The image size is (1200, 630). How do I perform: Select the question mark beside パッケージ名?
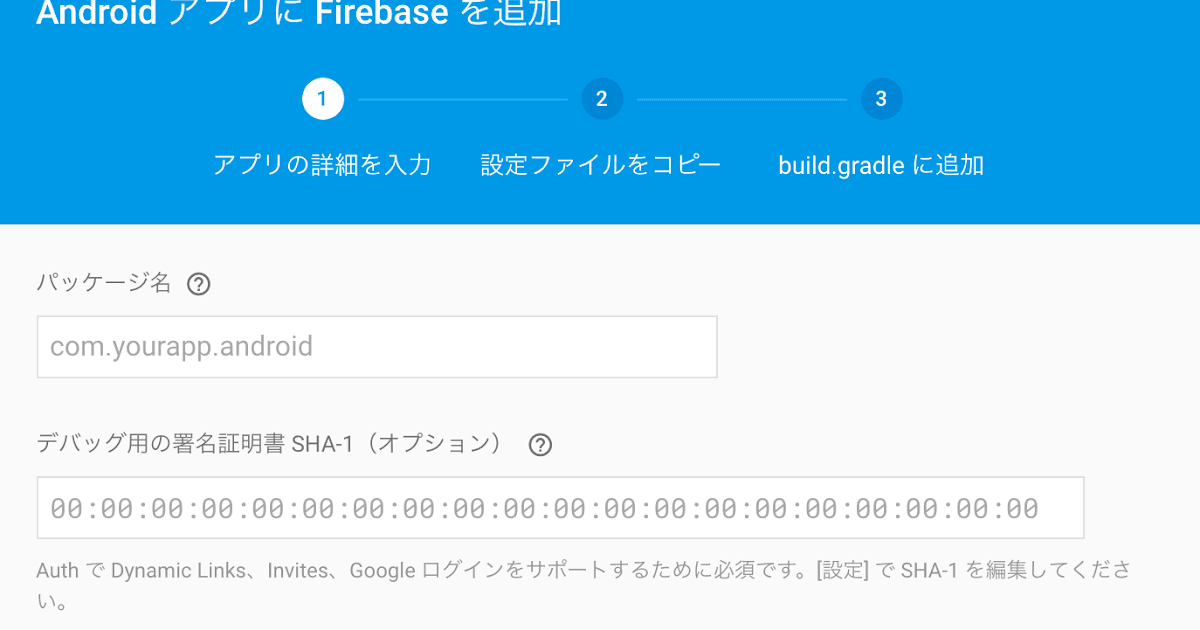pos(198,284)
